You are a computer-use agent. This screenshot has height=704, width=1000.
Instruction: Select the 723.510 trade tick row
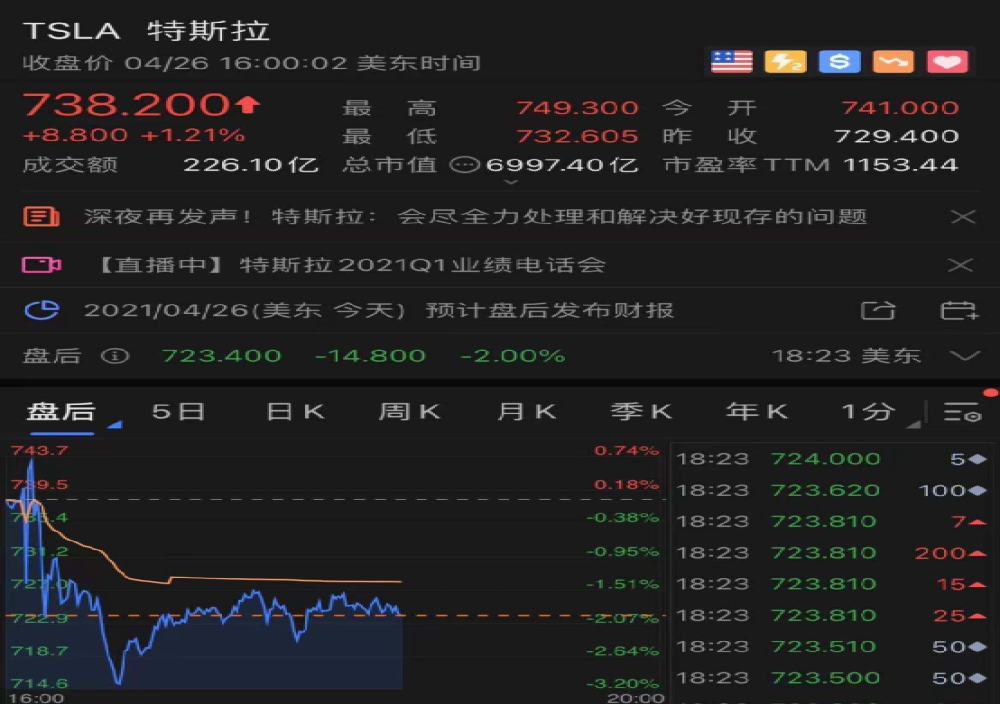pos(832,647)
